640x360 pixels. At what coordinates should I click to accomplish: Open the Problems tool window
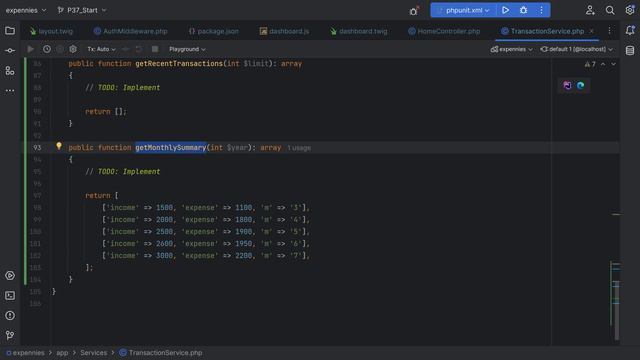pyautogui.click(x=10, y=316)
